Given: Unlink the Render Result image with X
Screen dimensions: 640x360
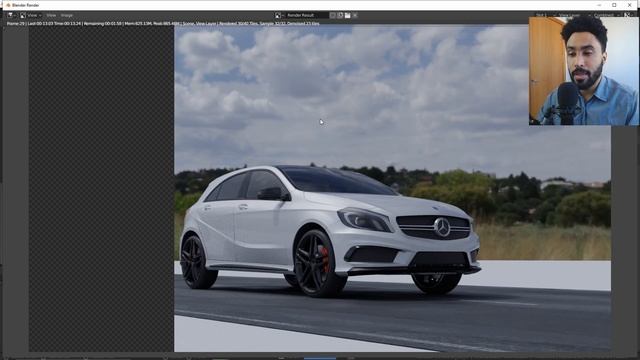Looking at the screenshot, I should click(355, 15).
